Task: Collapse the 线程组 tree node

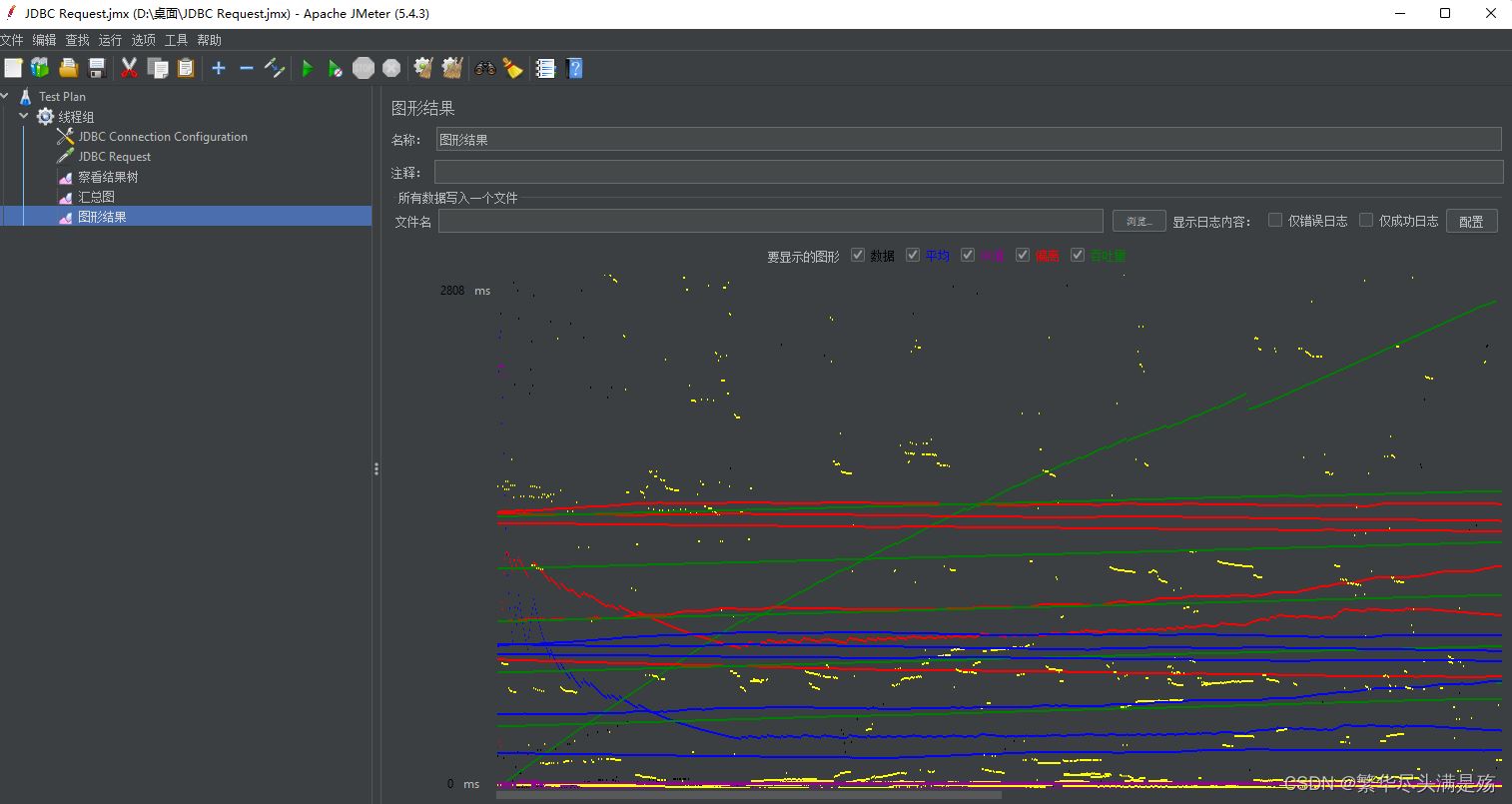Action: pos(24,116)
